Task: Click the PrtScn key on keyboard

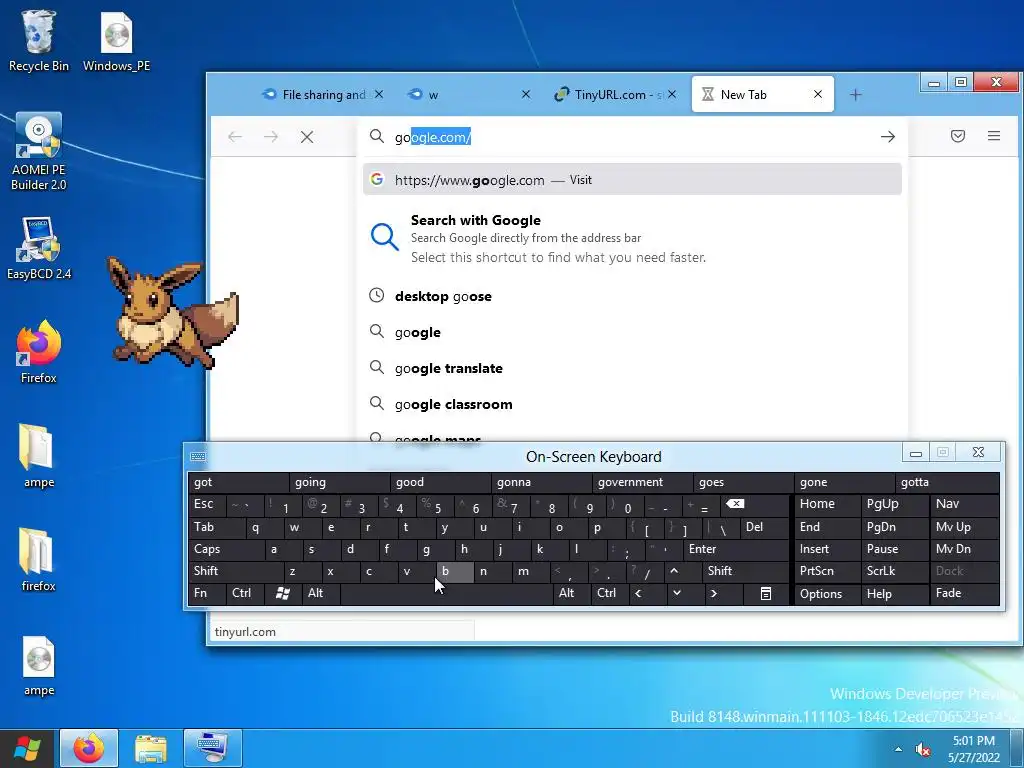Action: pyautogui.click(x=827, y=571)
